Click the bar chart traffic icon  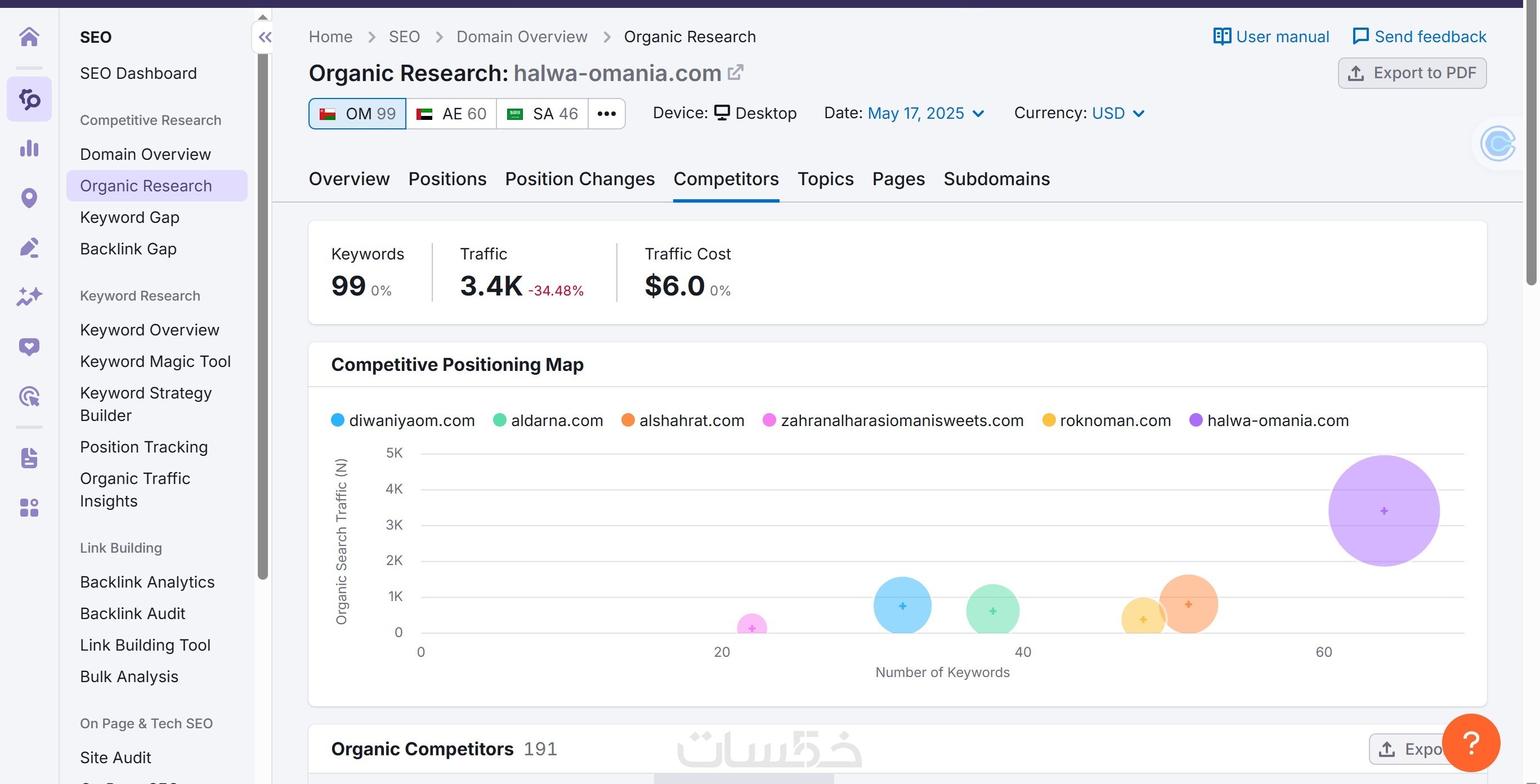(x=29, y=148)
